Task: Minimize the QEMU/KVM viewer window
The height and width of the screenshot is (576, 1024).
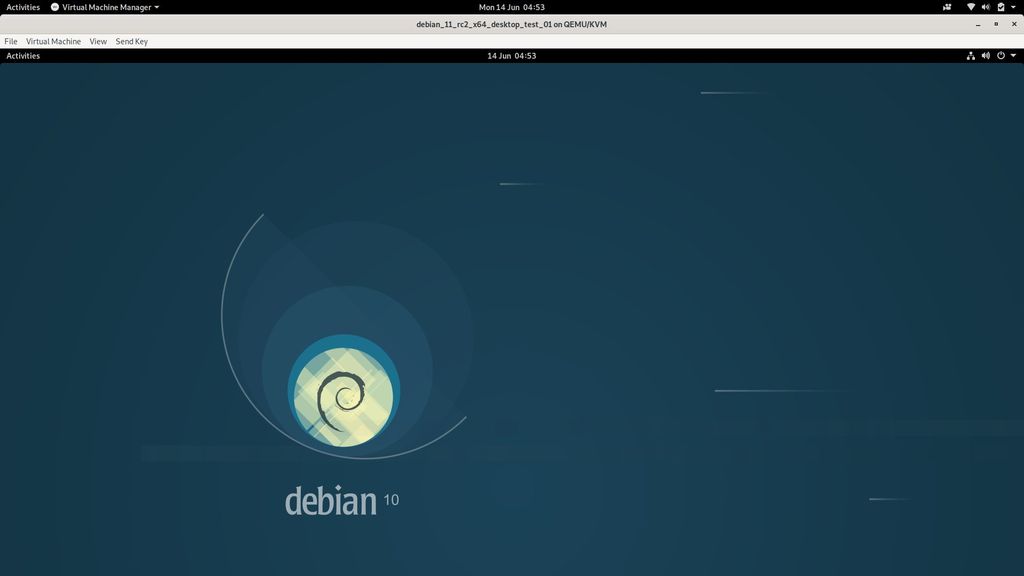Action: coord(978,25)
